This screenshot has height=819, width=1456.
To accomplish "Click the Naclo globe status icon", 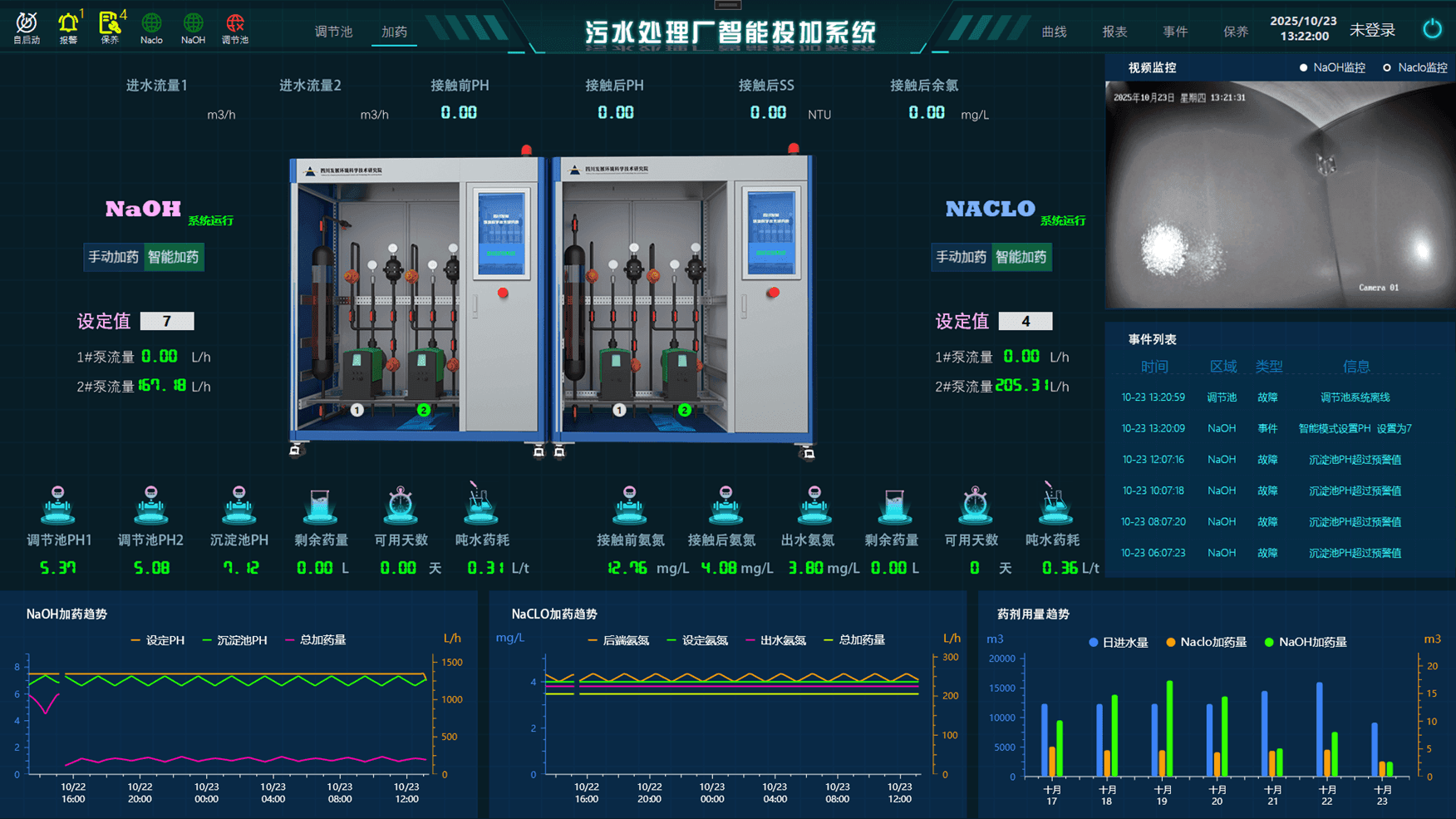I will point(151,25).
